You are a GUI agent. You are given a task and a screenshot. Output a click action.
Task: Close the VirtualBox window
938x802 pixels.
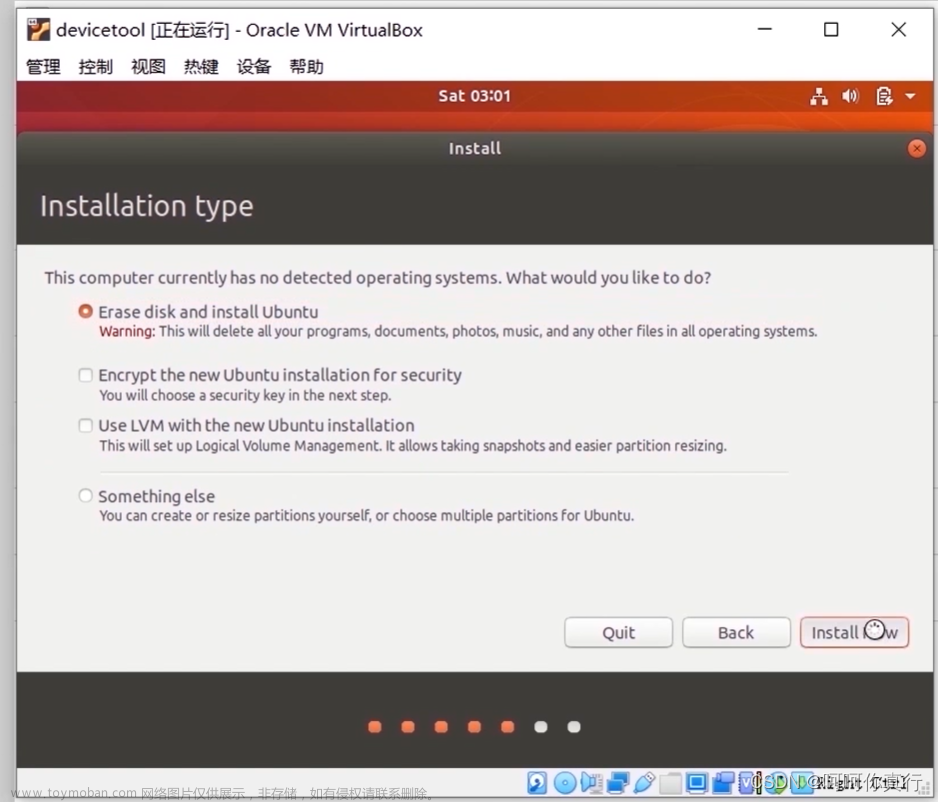click(x=898, y=29)
